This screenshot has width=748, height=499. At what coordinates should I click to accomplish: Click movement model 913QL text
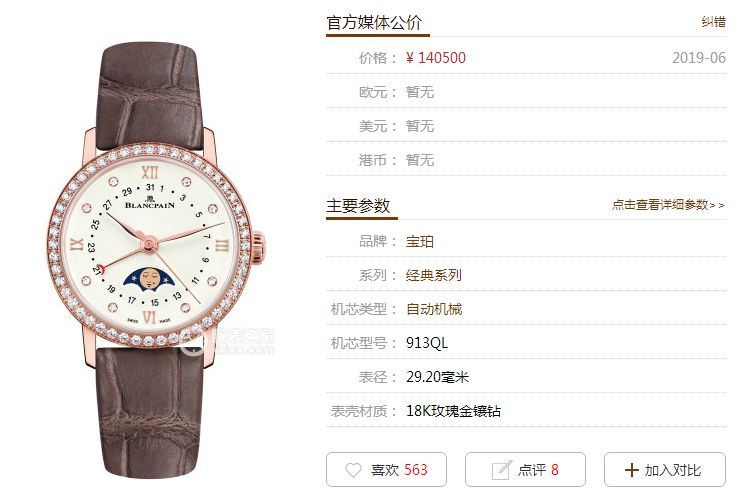[427, 343]
